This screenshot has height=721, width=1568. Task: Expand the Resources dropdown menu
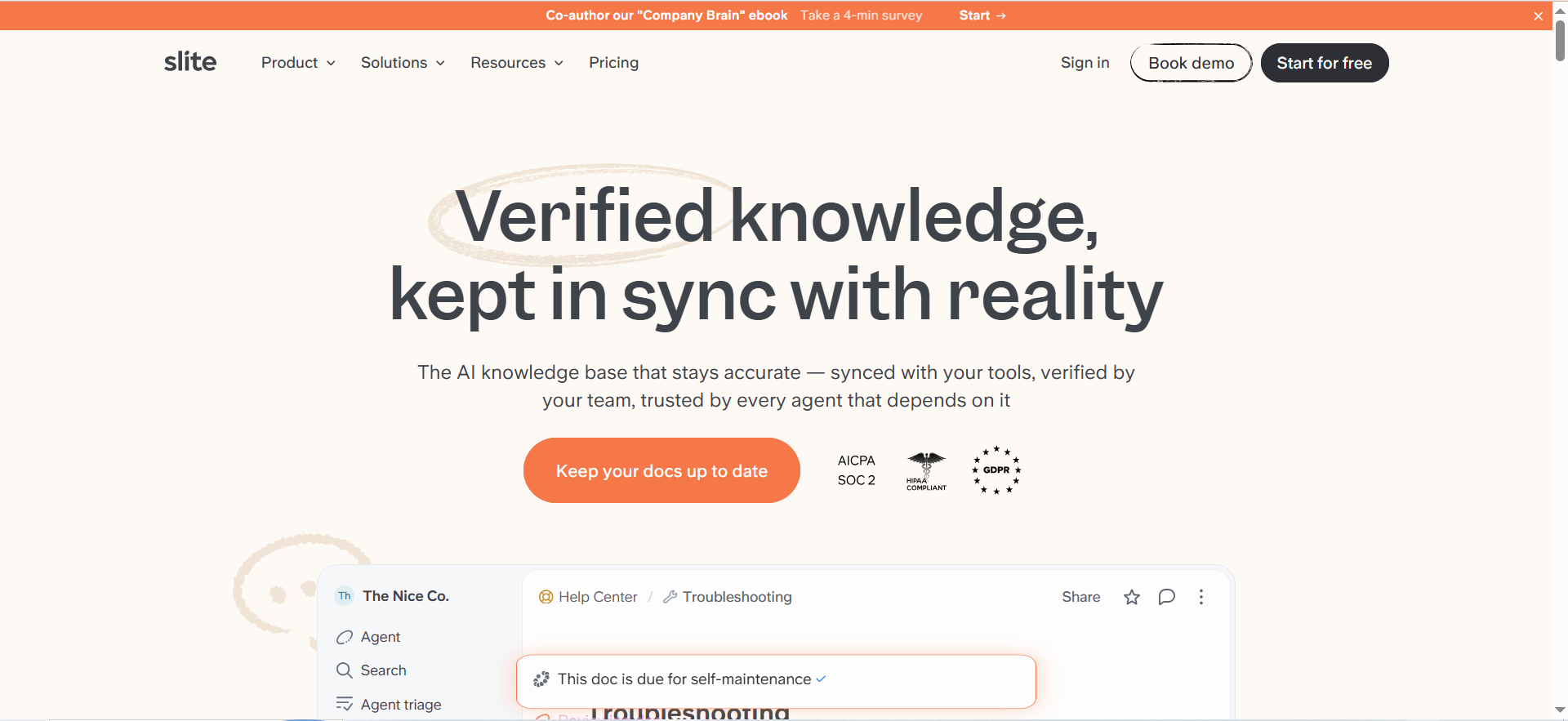point(517,63)
